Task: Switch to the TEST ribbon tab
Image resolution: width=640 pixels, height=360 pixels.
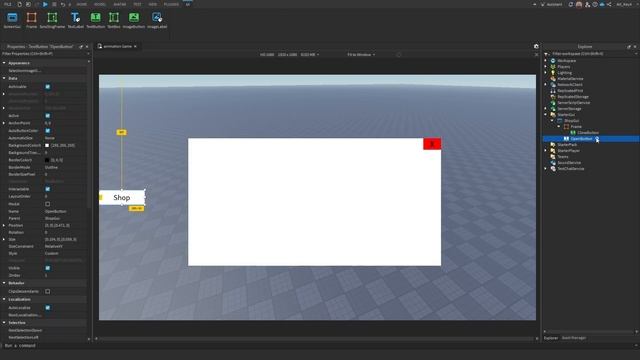Action: coord(137,4)
